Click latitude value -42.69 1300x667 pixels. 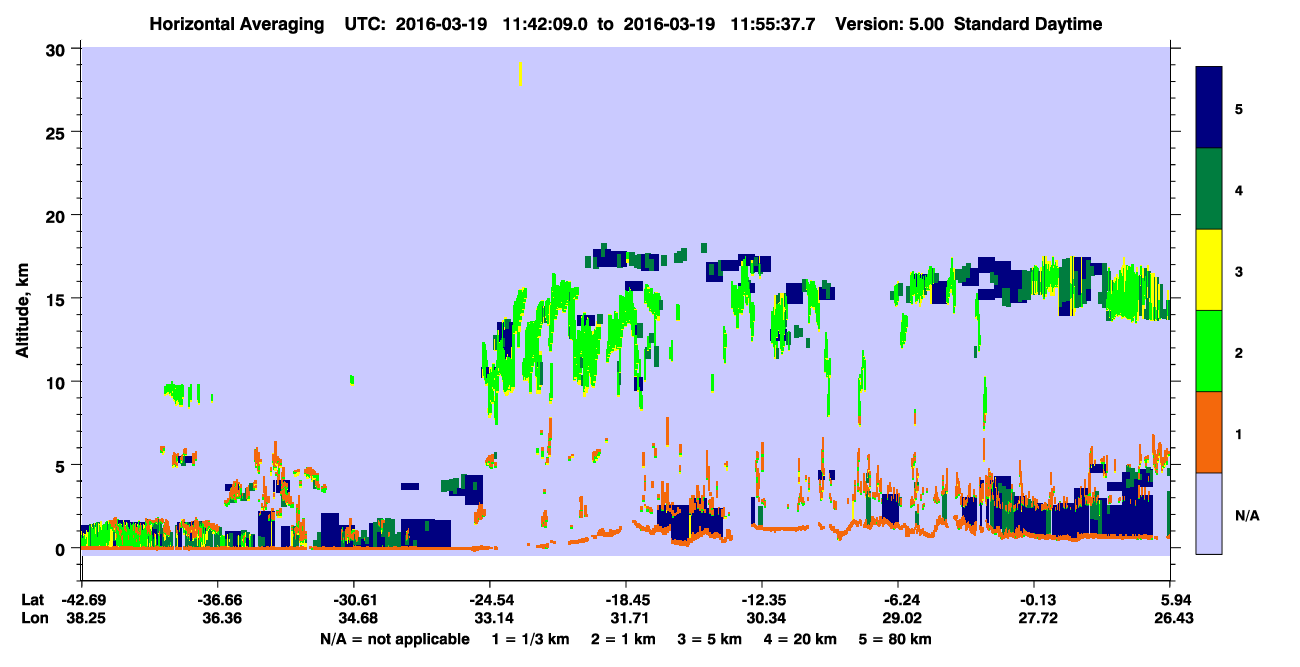82,600
